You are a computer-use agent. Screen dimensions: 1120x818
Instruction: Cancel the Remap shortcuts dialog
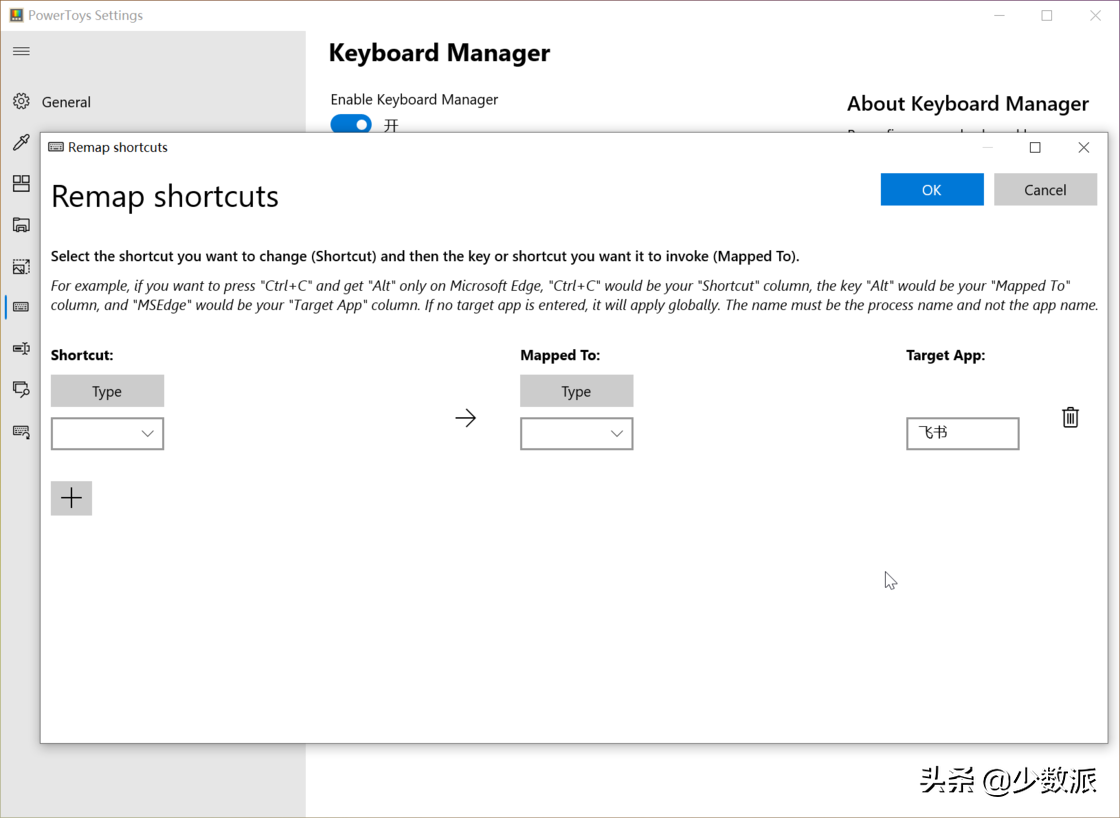click(x=1046, y=189)
